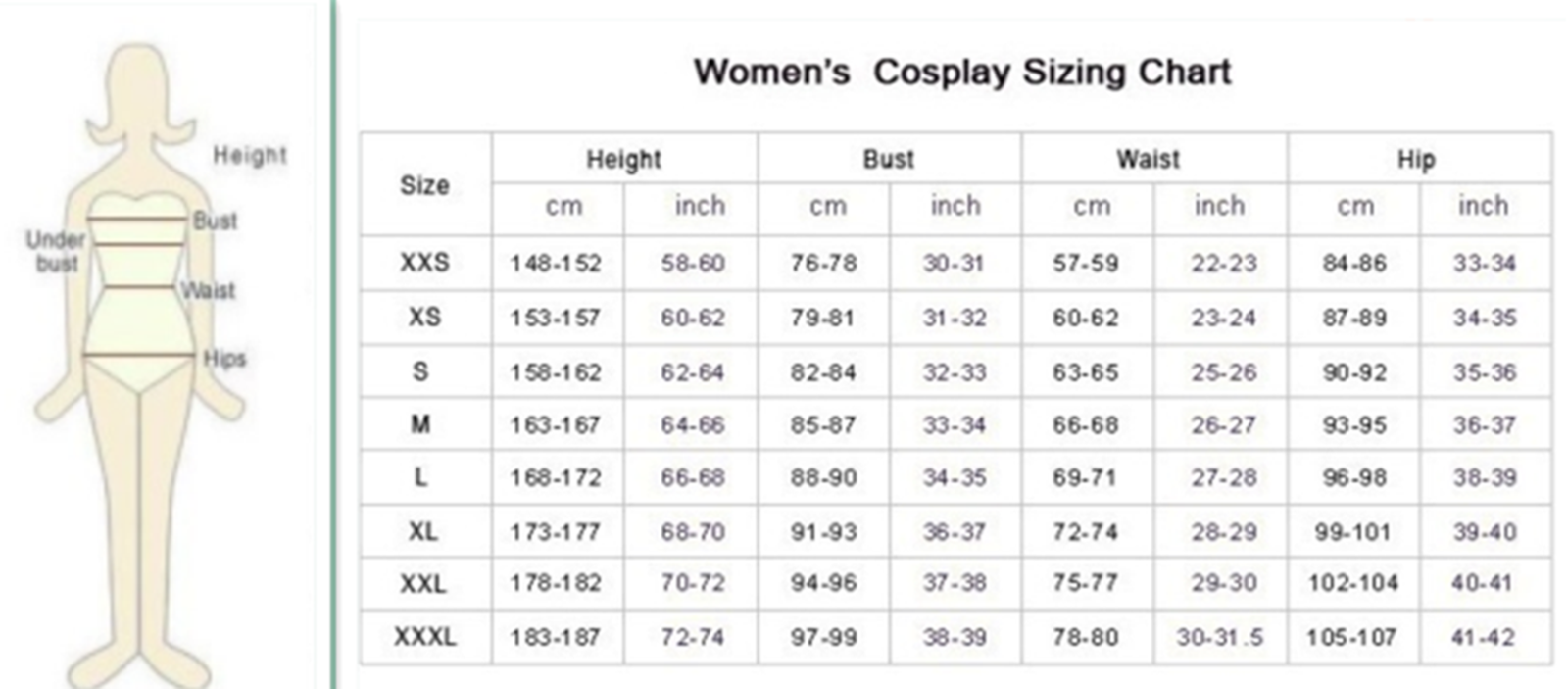Screen dimensions: 1568x689
Task: Click the Hips label beside the figure
Action: coord(224,359)
